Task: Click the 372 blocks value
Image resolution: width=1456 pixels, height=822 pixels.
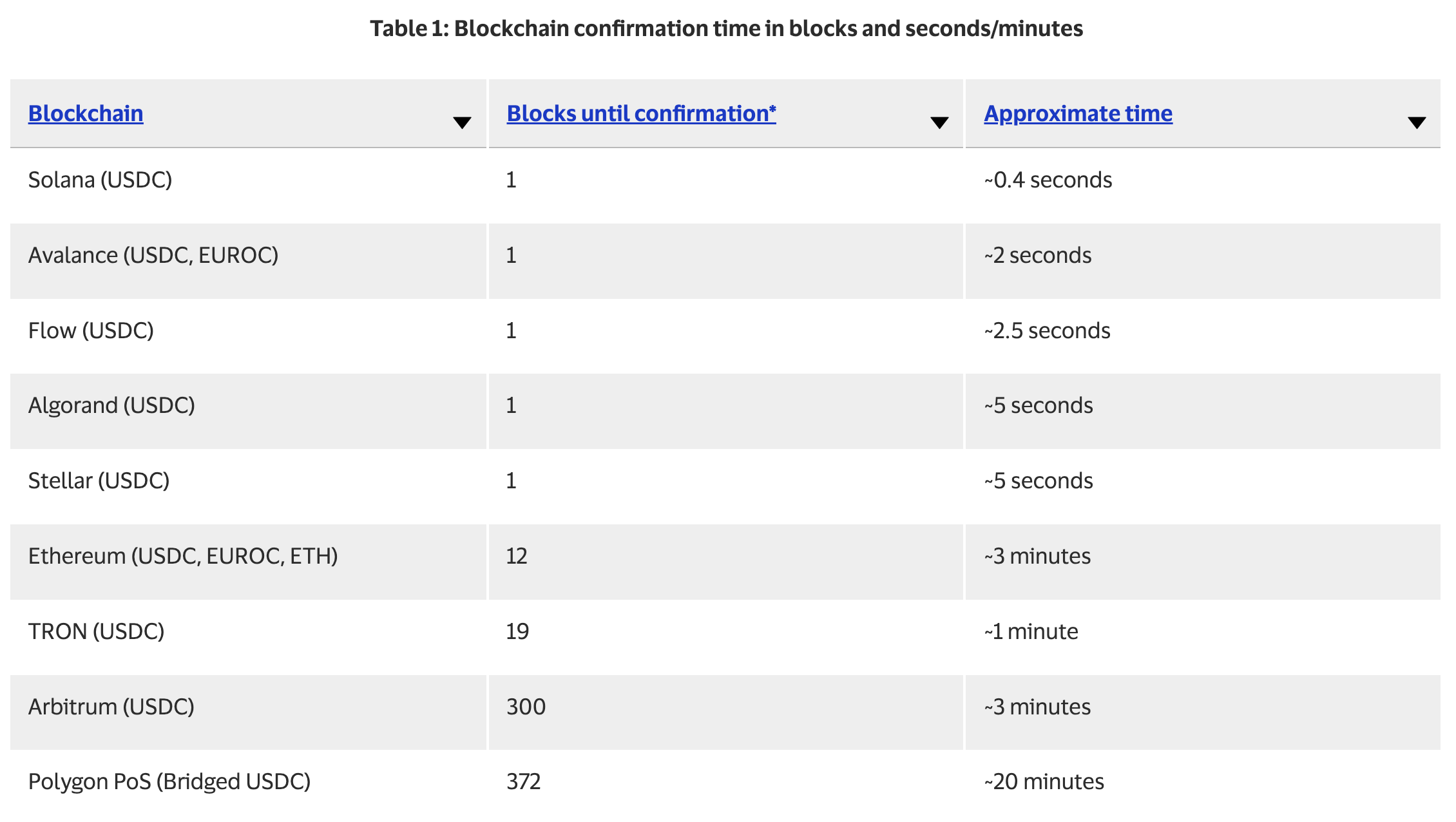Action: click(x=523, y=781)
